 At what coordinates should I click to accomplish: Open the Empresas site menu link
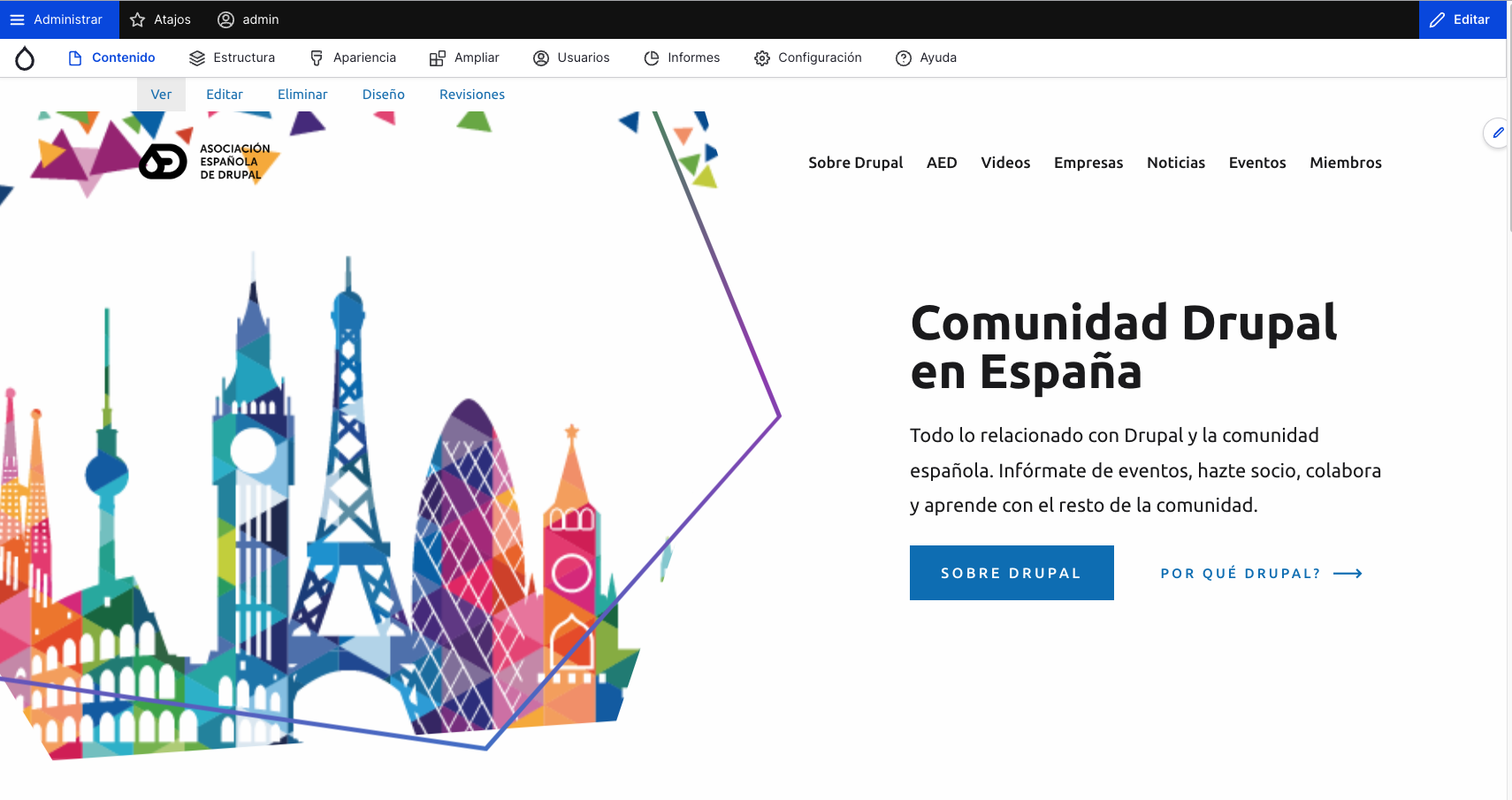pos(1088,163)
